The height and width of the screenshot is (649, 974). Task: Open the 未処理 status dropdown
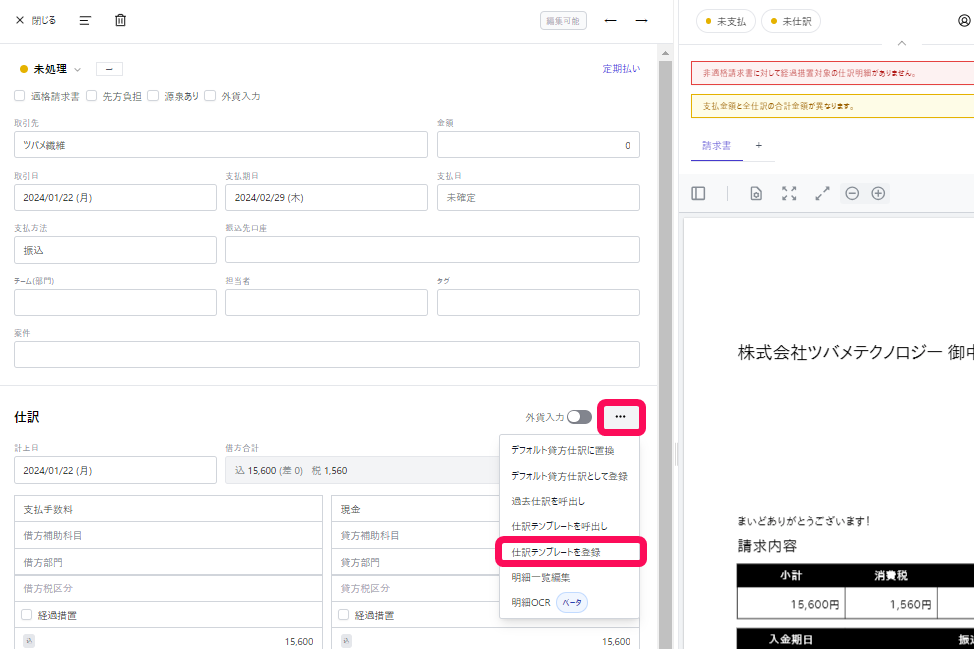click(x=50, y=69)
